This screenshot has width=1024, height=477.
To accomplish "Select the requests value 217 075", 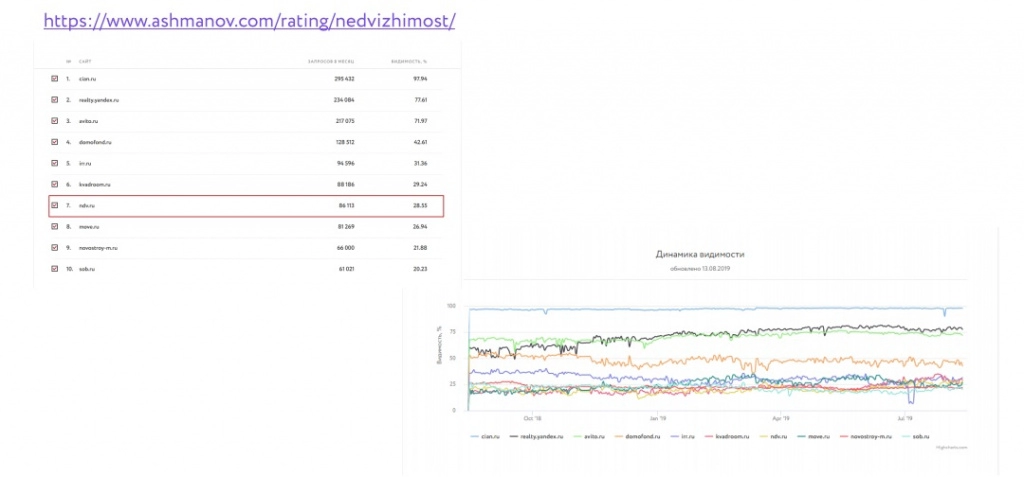I will click(x=344, y=121).
